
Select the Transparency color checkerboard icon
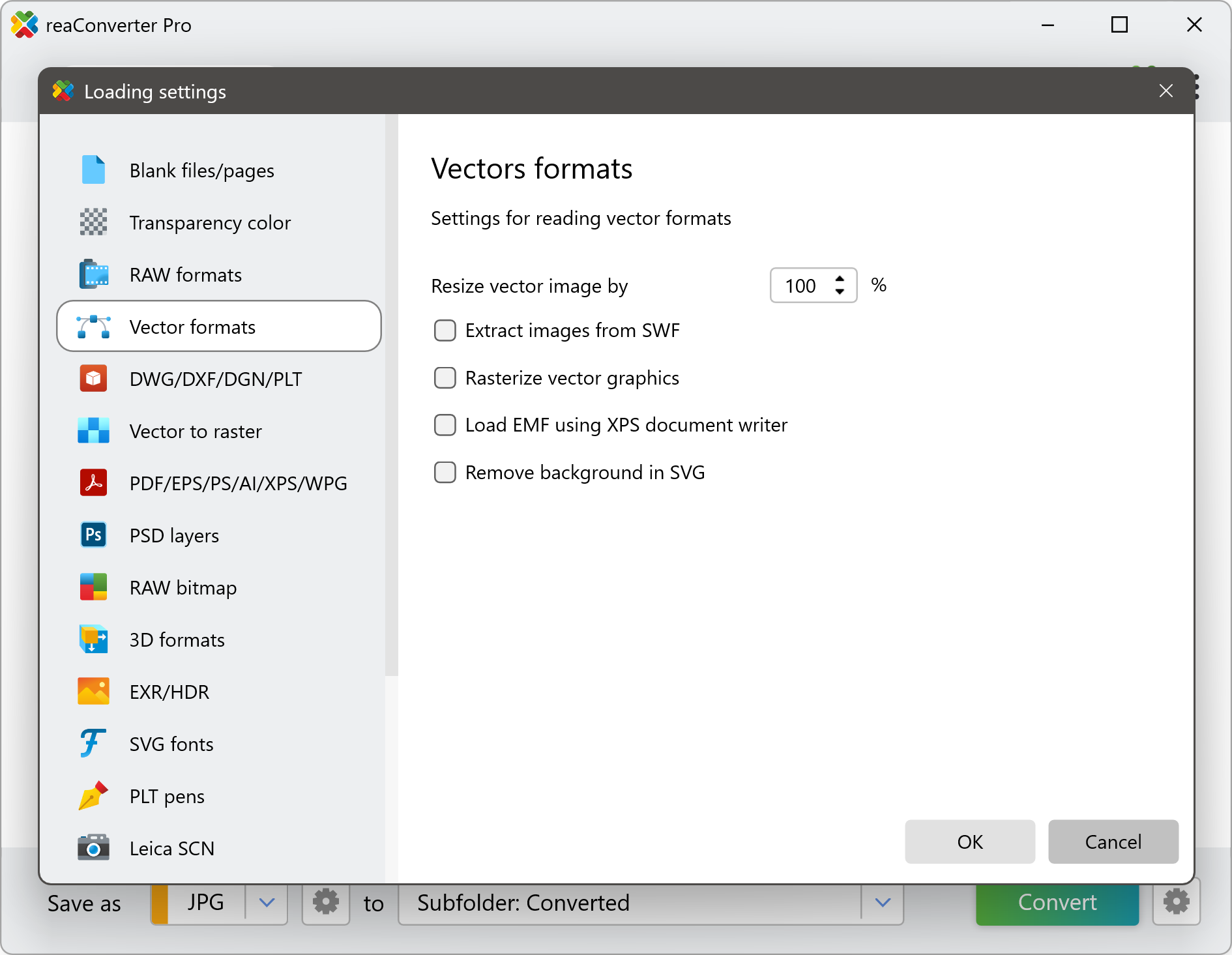[93, 222]
